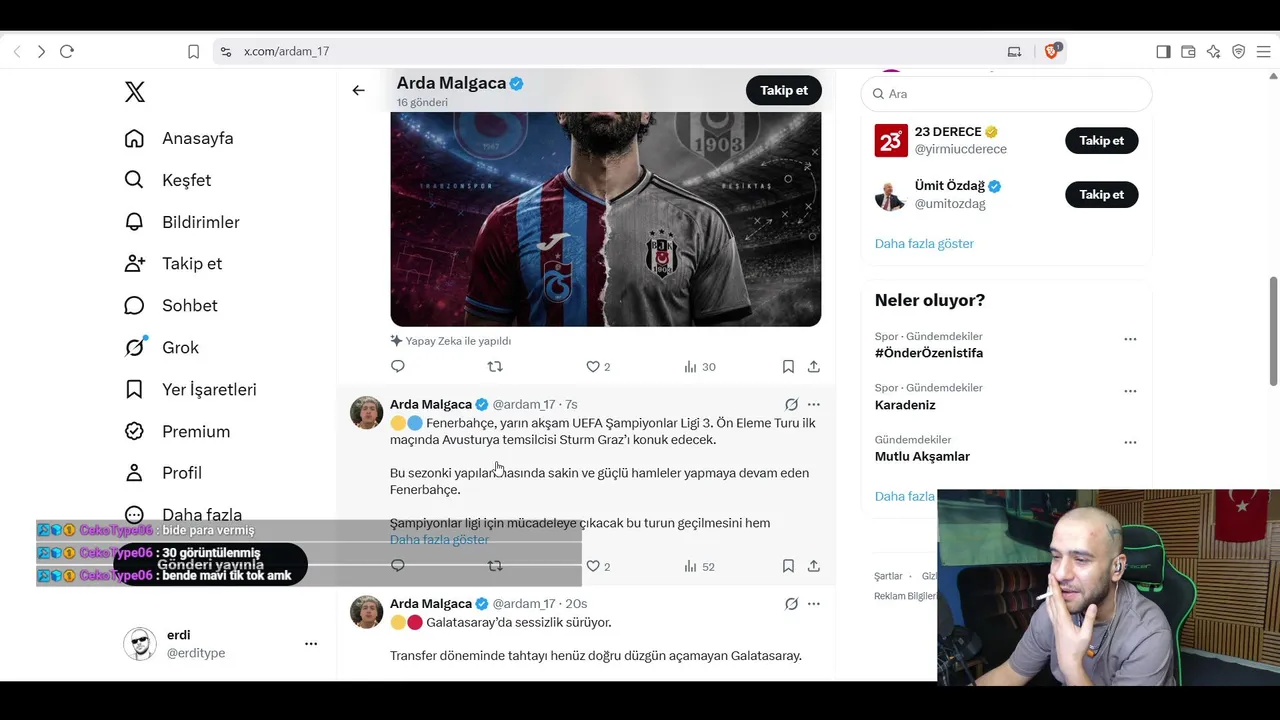
Task: View site information icon in address bar
Action: tap(225, 51)
